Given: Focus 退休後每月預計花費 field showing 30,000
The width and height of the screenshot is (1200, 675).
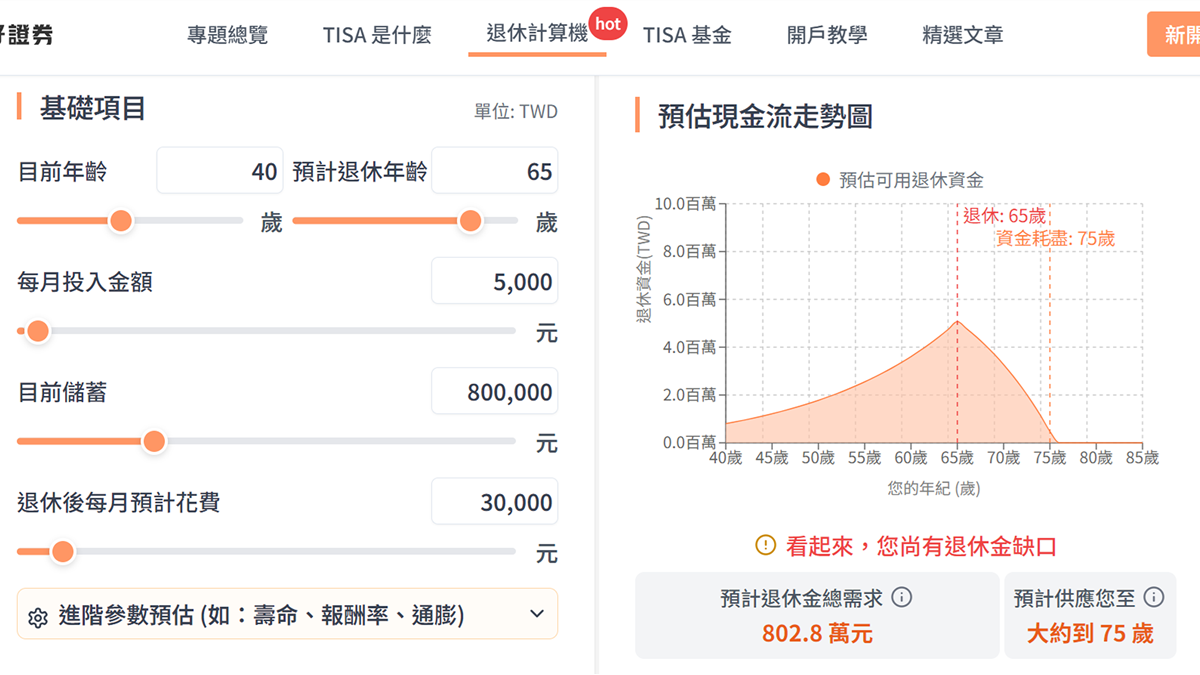Looking at the screenshot, I should click(x=495, y=502).
